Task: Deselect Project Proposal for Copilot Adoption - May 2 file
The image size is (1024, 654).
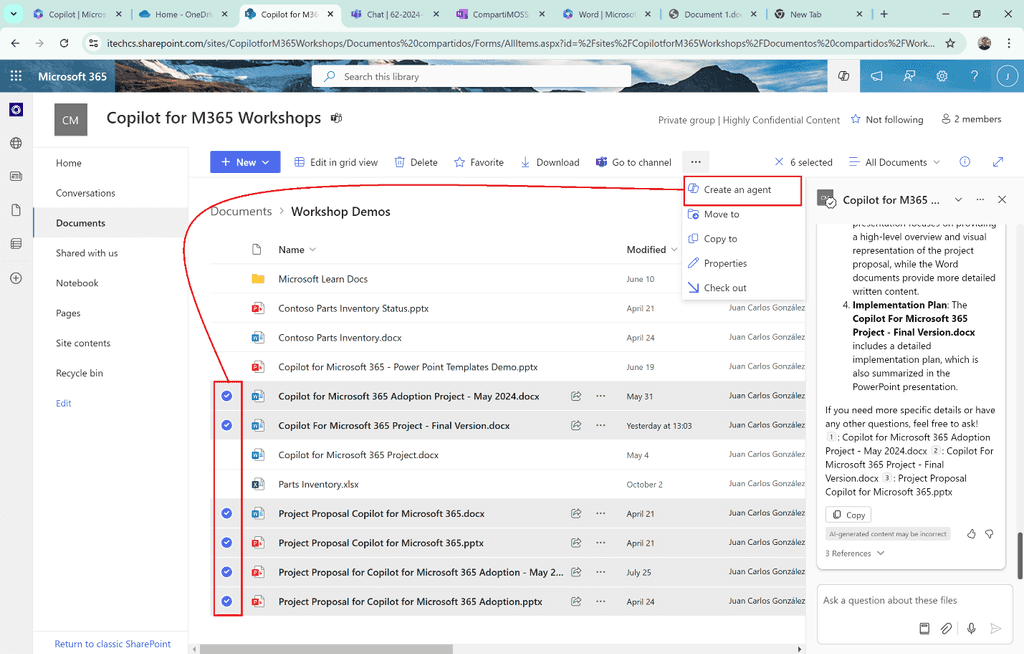Action: click(x=227, y=572)
